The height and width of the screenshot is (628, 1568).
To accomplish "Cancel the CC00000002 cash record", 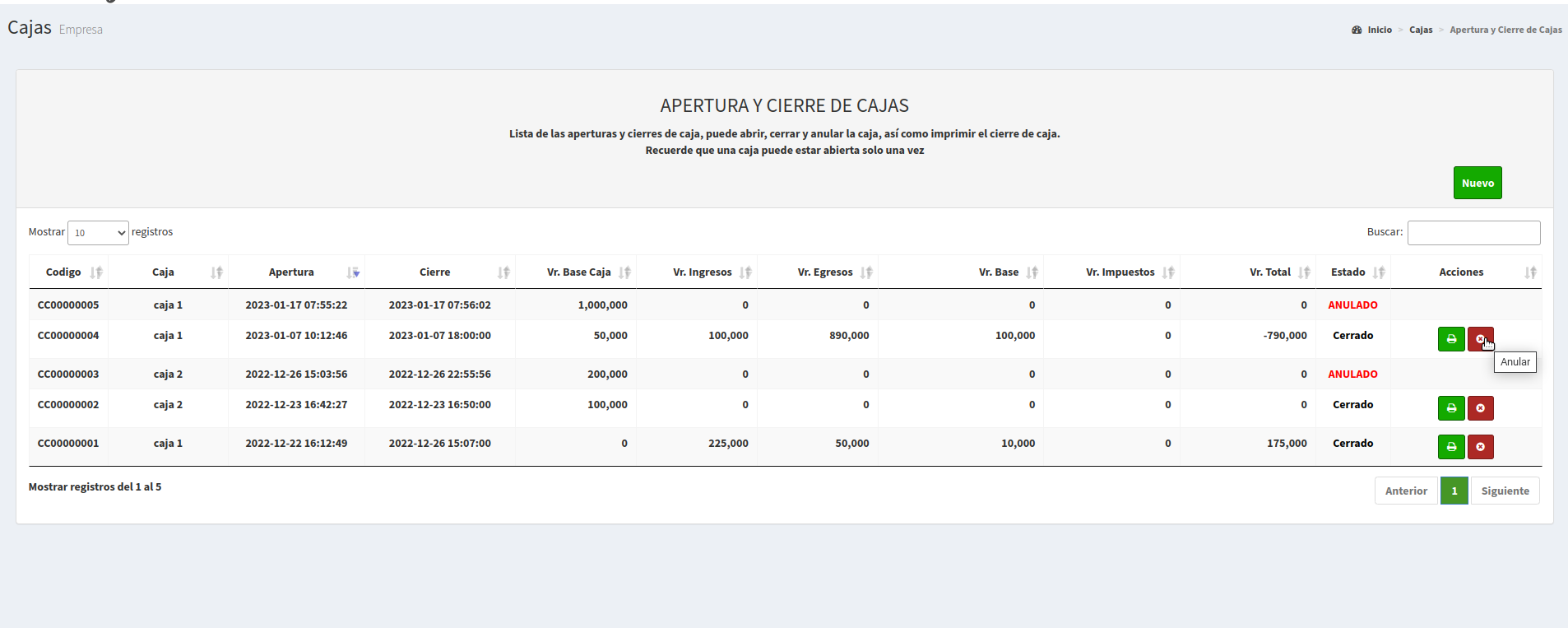I will [x=1480, y=408].
